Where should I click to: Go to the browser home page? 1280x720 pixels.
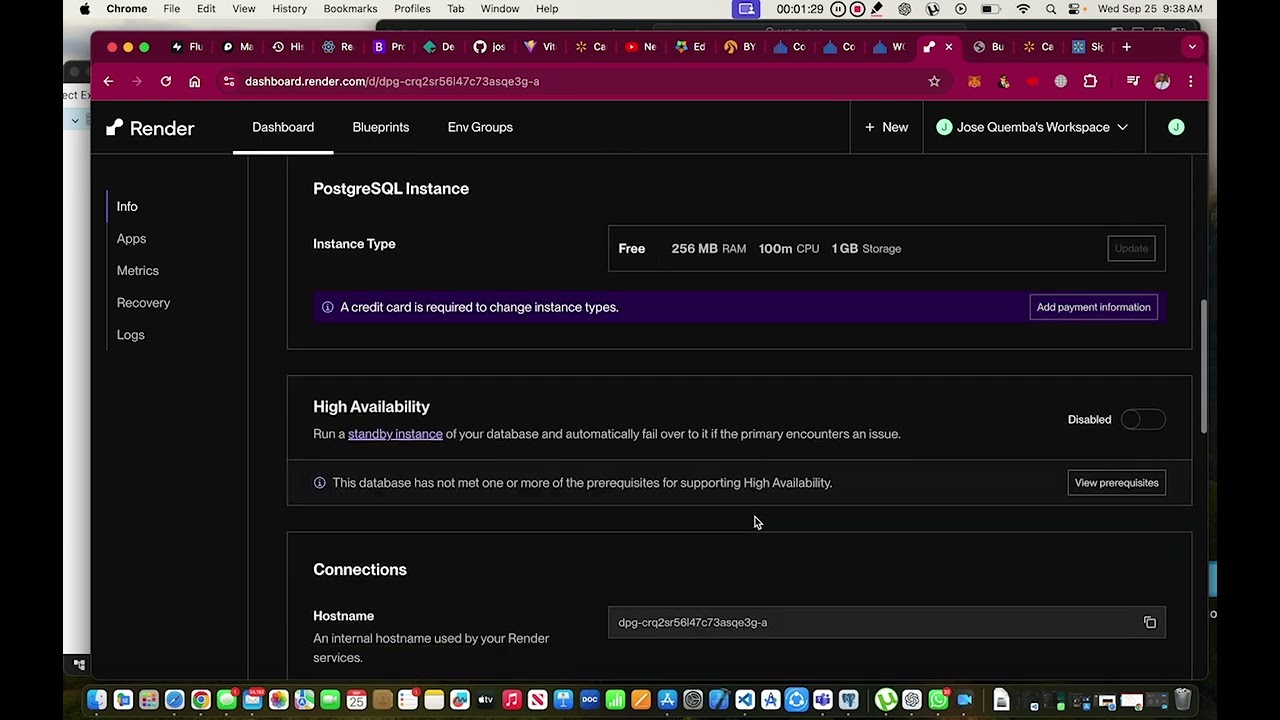195,81
